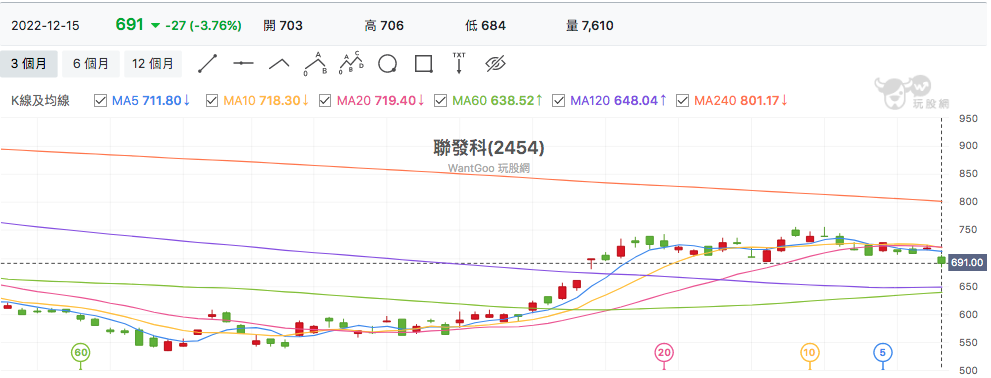Image resolution: width=991 pixels, height=378 pixels.
Task: Uncheck the MA60 moving average checkbox
Action: point(442,101)
